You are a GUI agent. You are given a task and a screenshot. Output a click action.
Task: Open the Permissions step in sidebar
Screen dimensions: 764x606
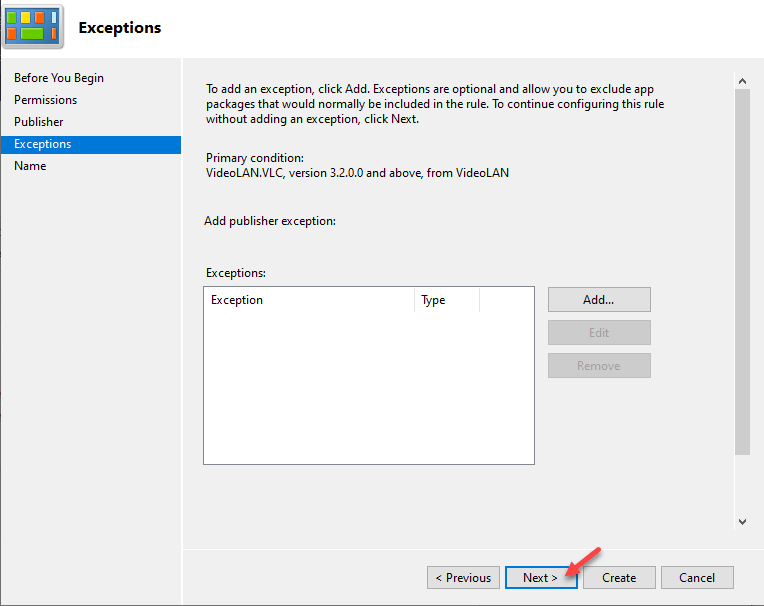(x=45, y=100)
